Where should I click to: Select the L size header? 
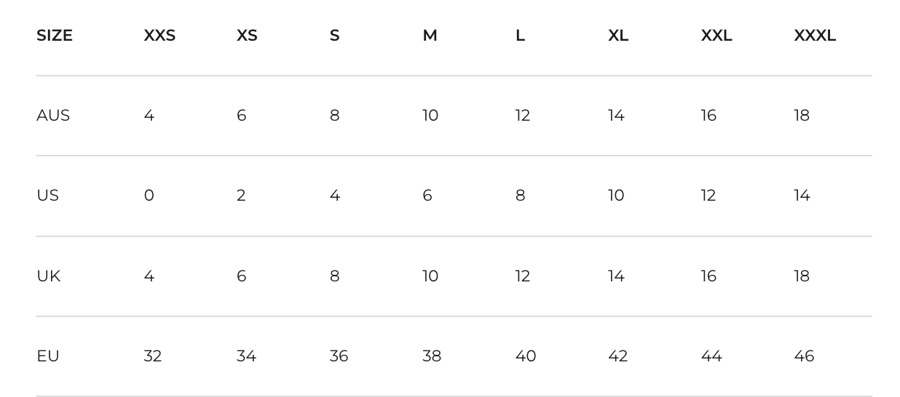tap(520, 36)
